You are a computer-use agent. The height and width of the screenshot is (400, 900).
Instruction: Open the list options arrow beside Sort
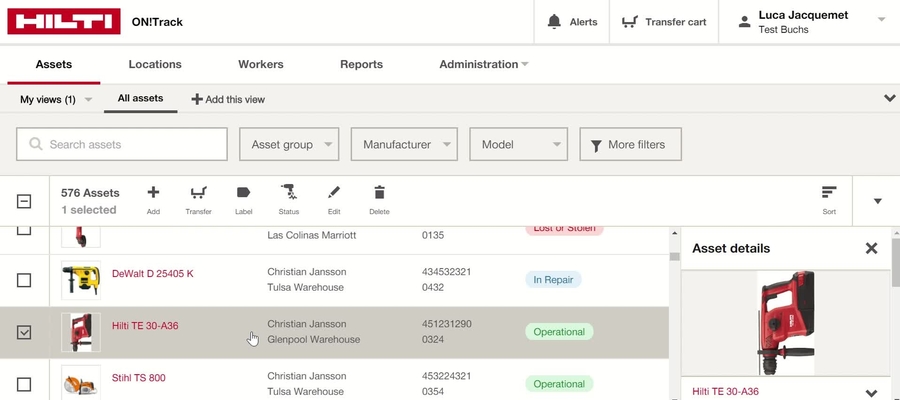click(x=877, y=201)
